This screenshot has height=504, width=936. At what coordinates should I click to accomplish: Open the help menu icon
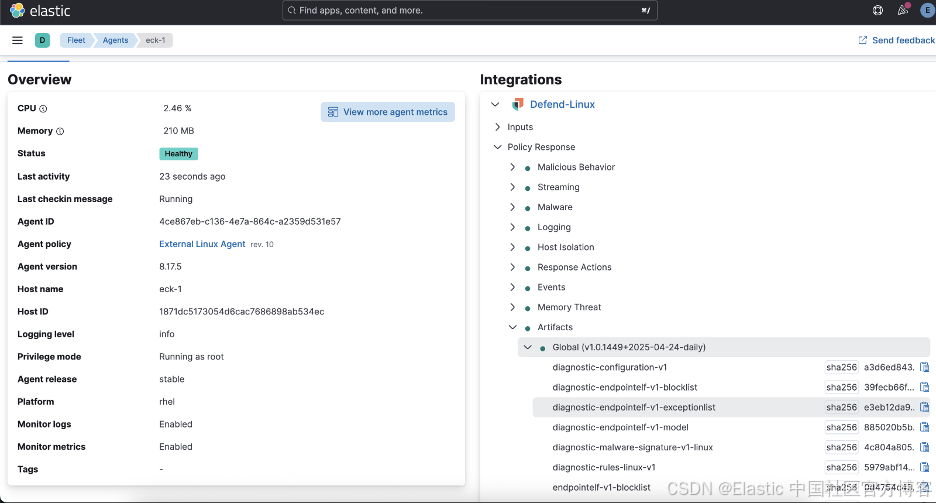[878, 10]
